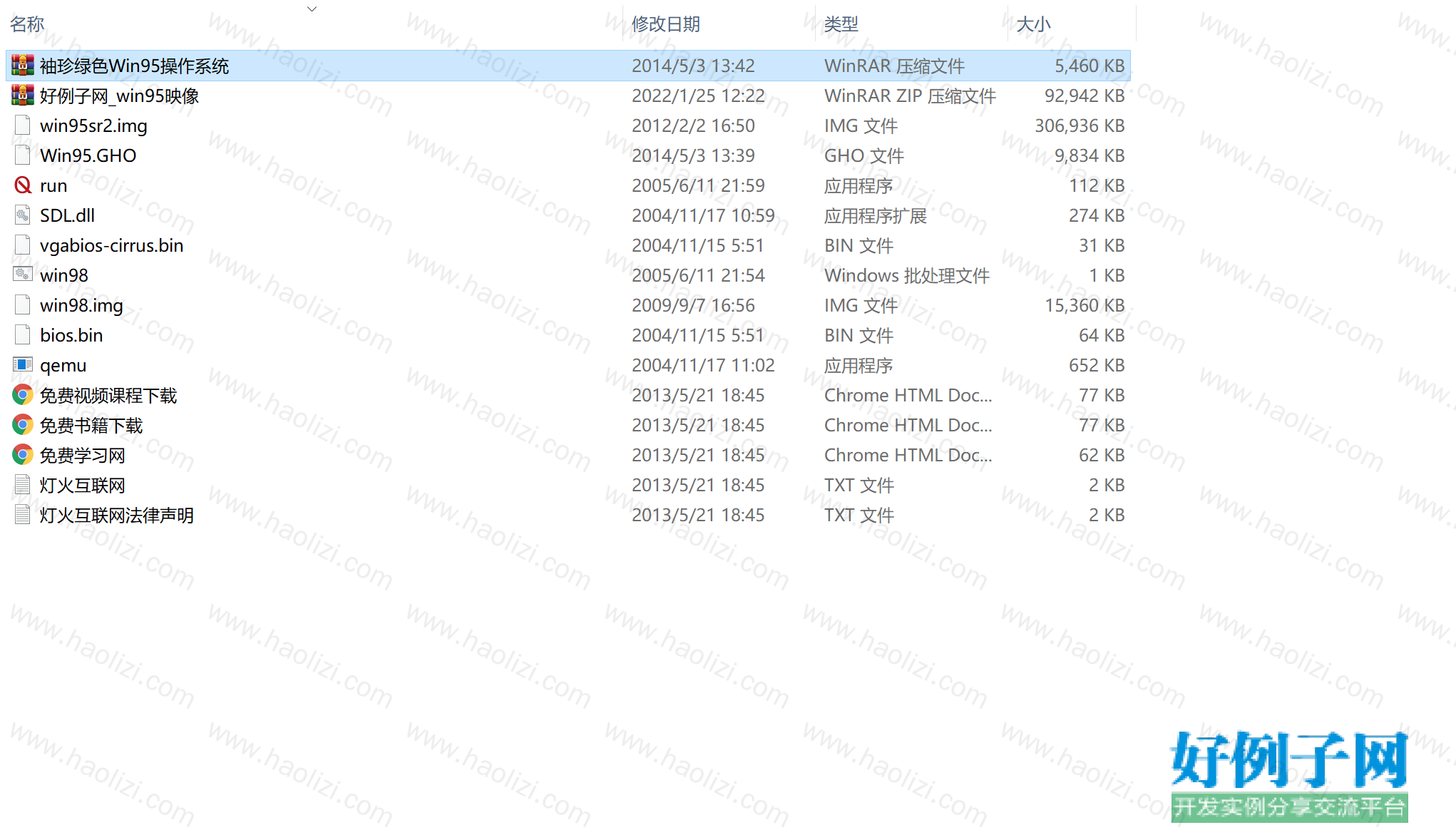
Task: Click the Chrome icon of 免费视频课程下载
Action: (x=23, y=395)
